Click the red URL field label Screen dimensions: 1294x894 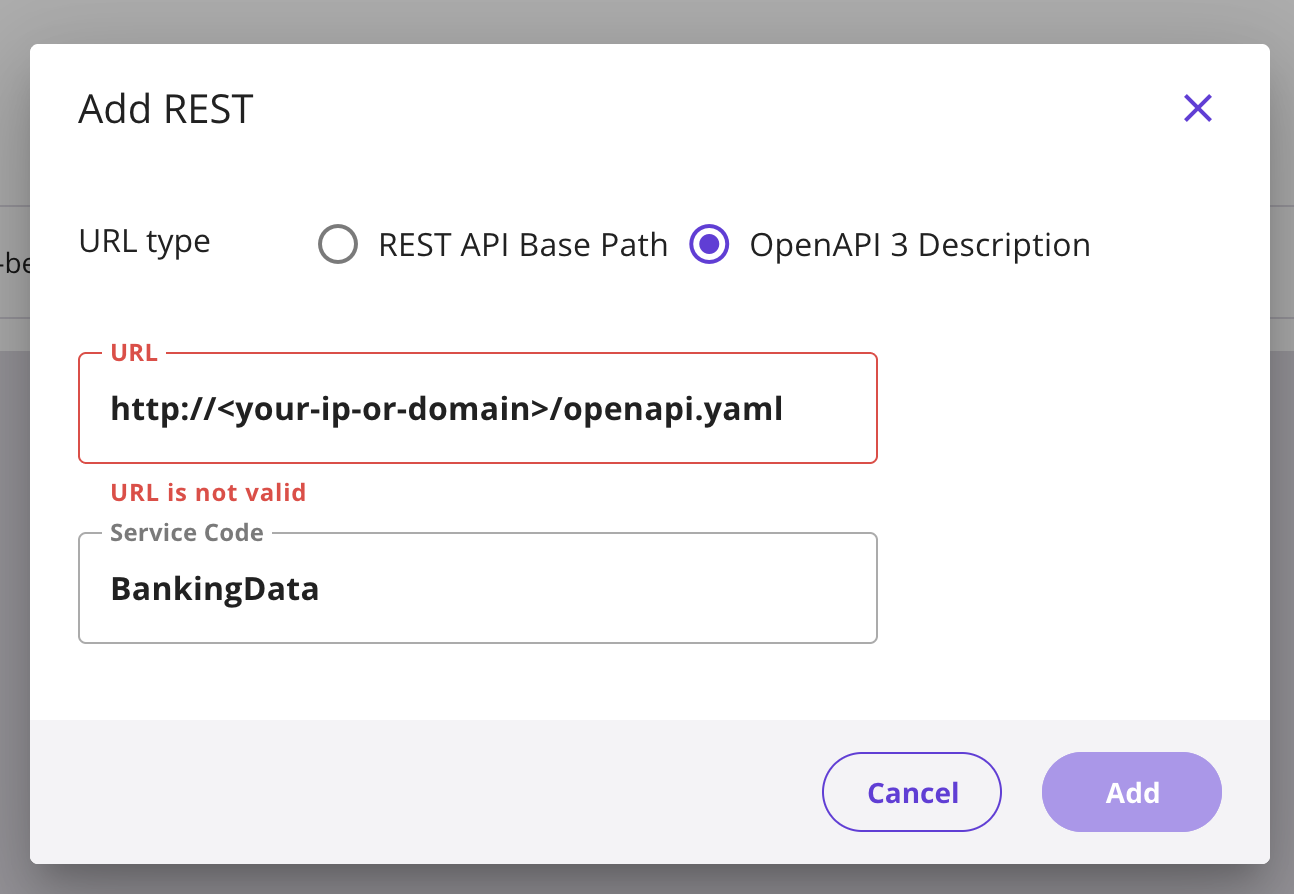pyautogui.click(x=134, y=352)
